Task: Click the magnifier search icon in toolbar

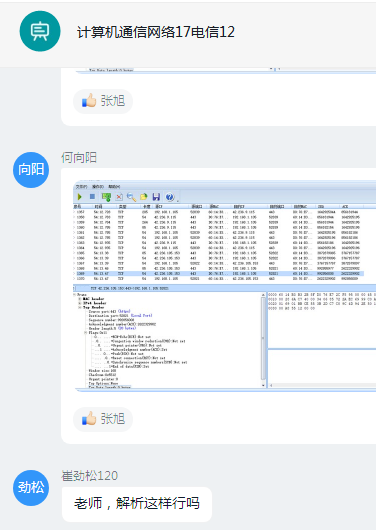Action: [x=131, y=197]
